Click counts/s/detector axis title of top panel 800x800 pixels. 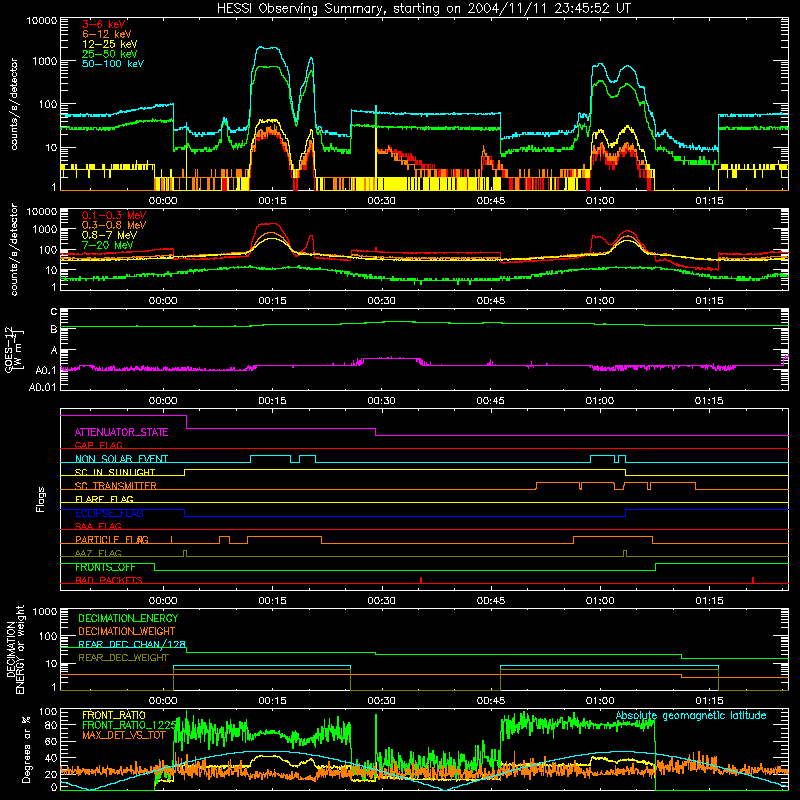click(14, 104)
